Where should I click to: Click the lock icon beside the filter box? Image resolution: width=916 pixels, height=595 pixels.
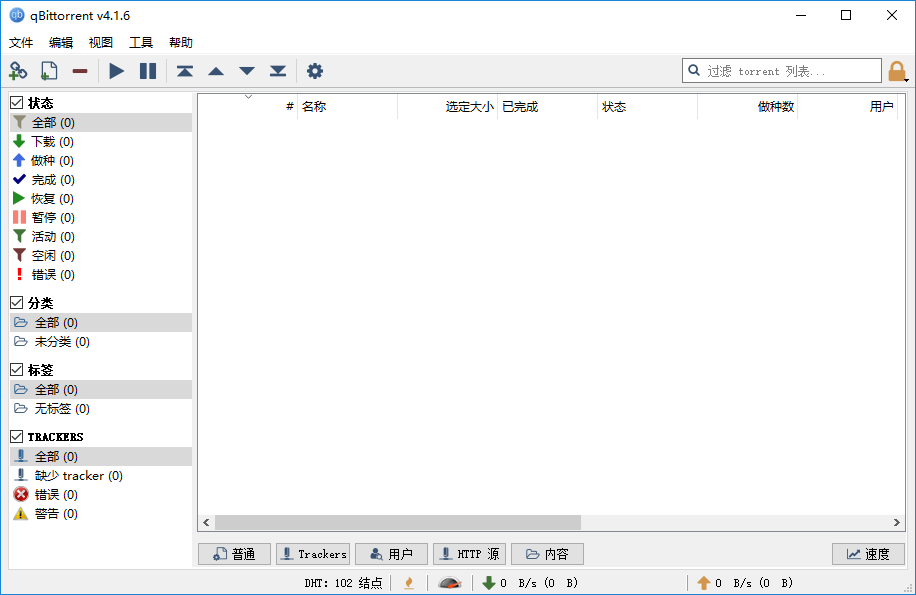coord(897,71)
